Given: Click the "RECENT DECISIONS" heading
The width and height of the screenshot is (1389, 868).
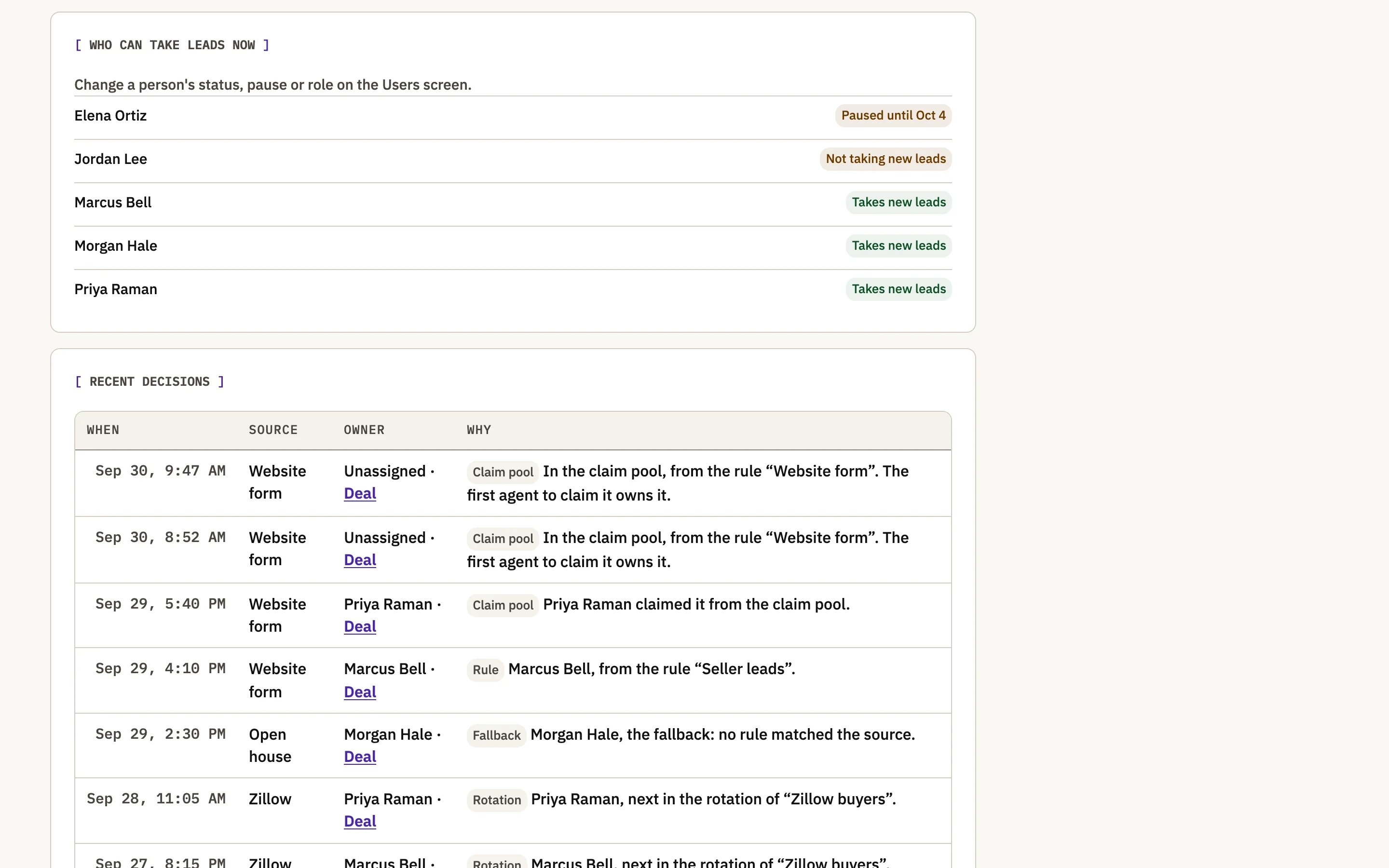Looking at the screenshot, I should (x=150, y=382).
